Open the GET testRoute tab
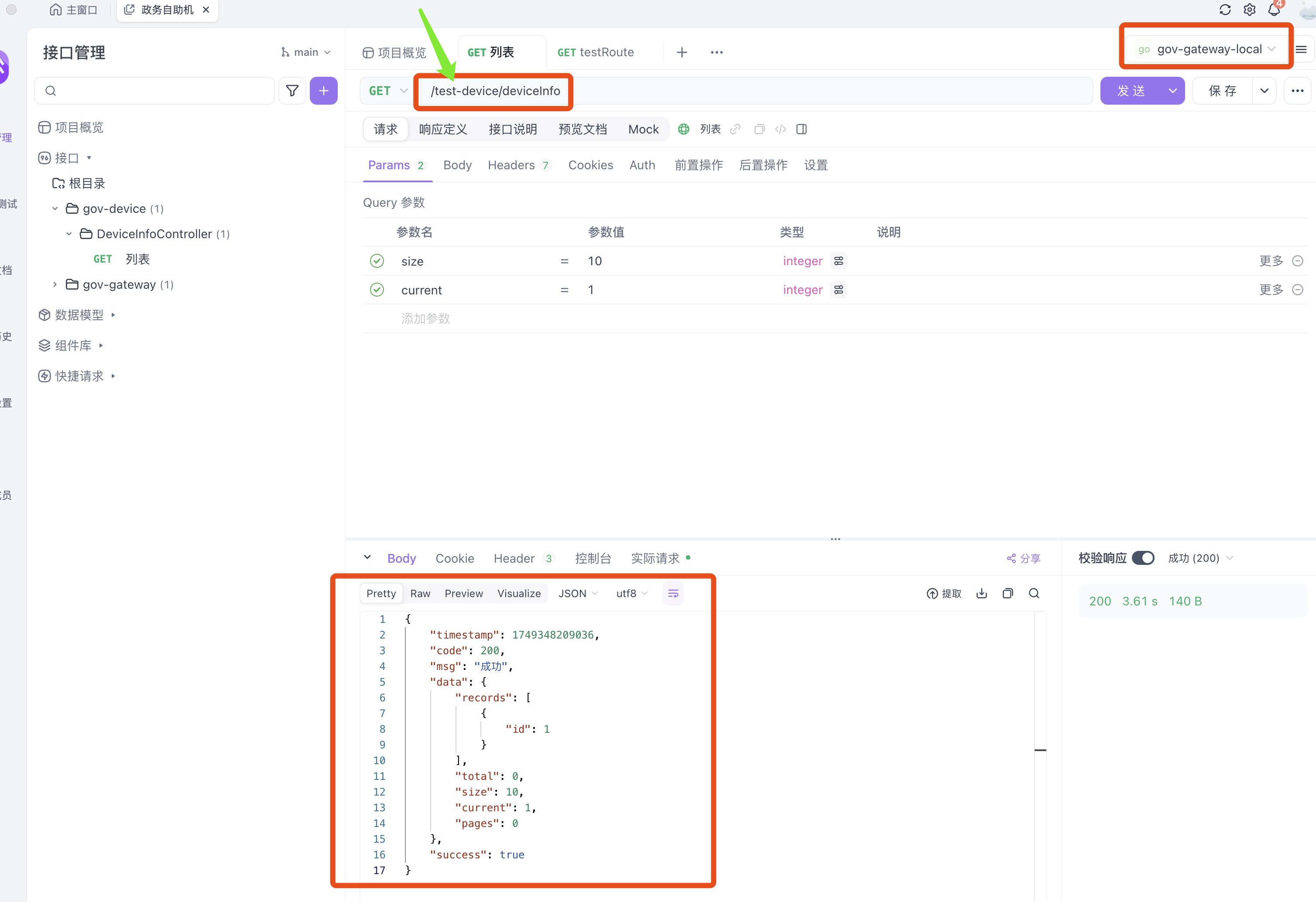 (x=595, y=52)
